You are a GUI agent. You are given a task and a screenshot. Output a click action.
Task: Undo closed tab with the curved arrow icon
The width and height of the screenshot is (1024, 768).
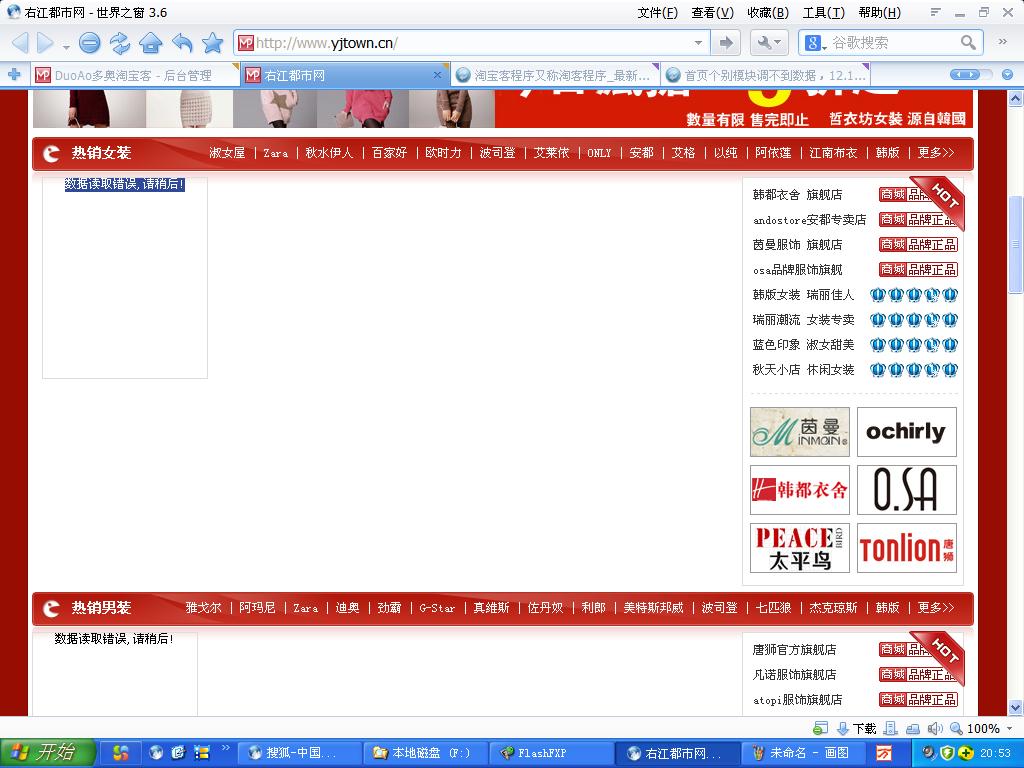(182, 43)
